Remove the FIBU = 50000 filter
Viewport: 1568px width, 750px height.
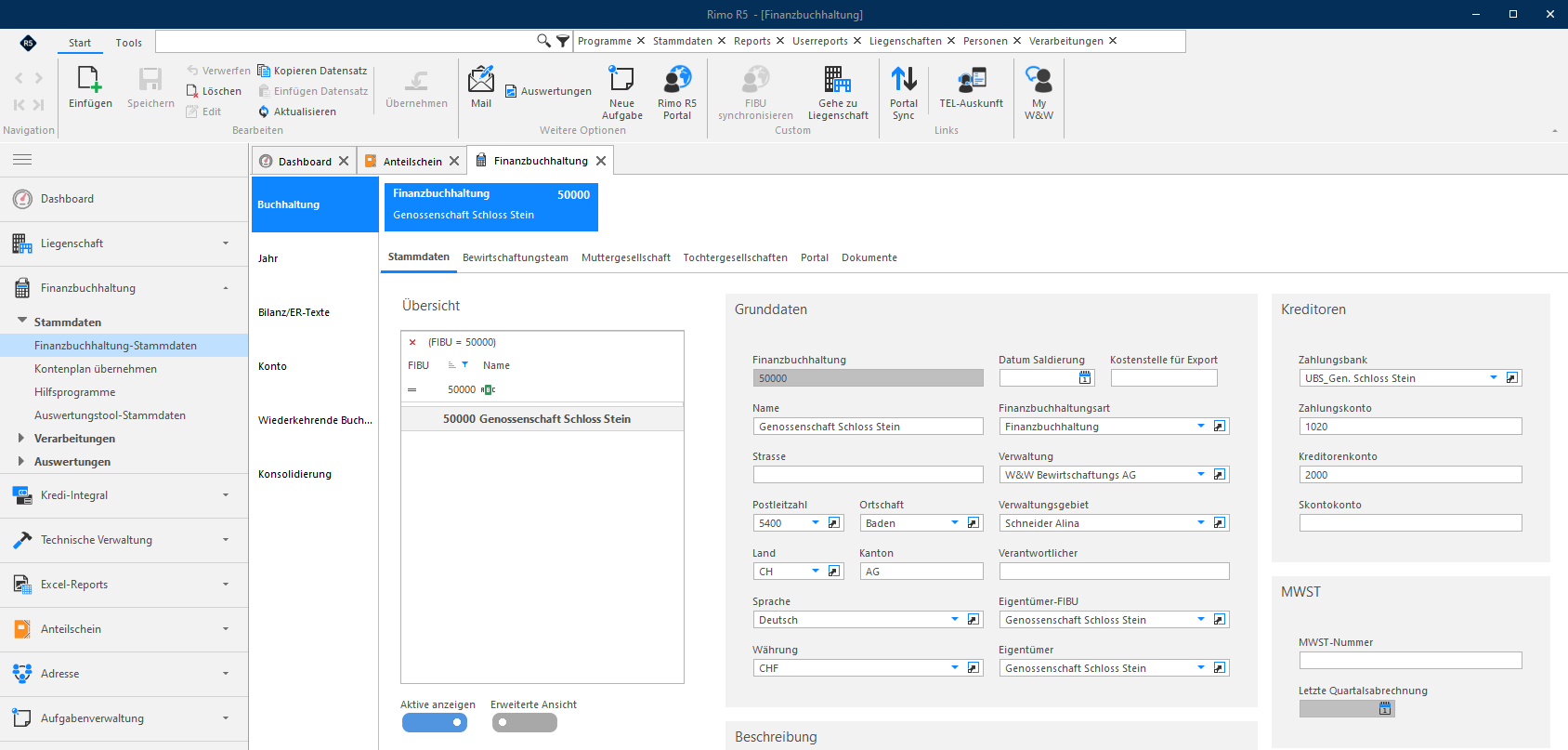click(412, 342)
